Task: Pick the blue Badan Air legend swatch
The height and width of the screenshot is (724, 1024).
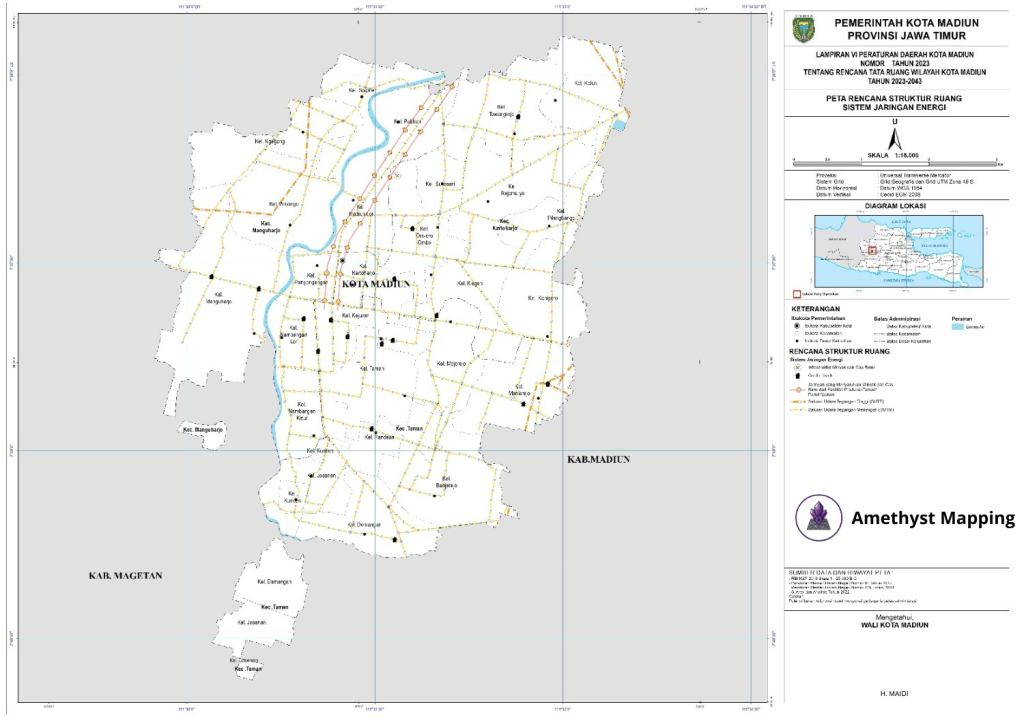Action: pyautogui.click(x=957, y=326)
